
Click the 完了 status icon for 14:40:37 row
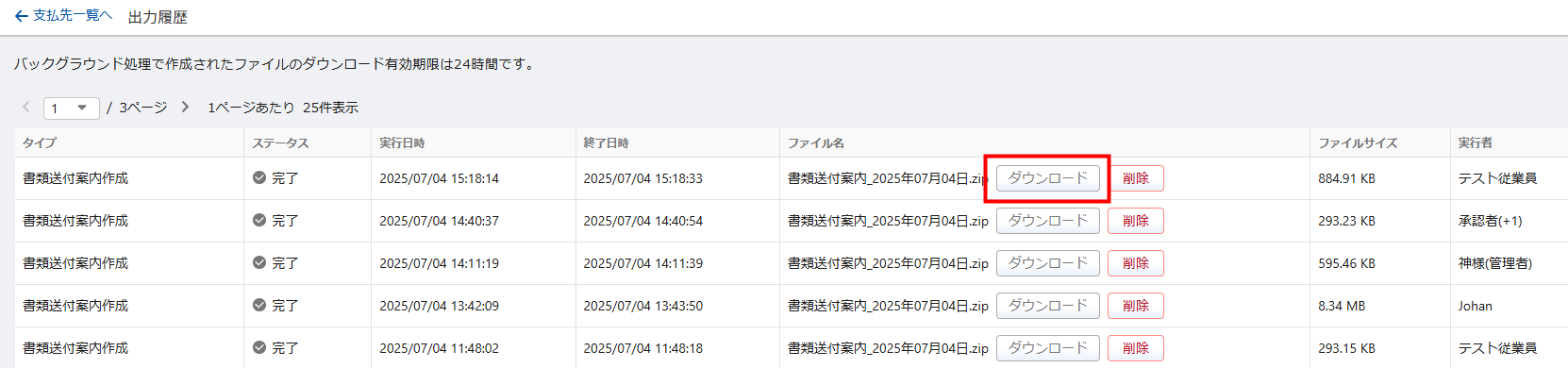(259, 220)
